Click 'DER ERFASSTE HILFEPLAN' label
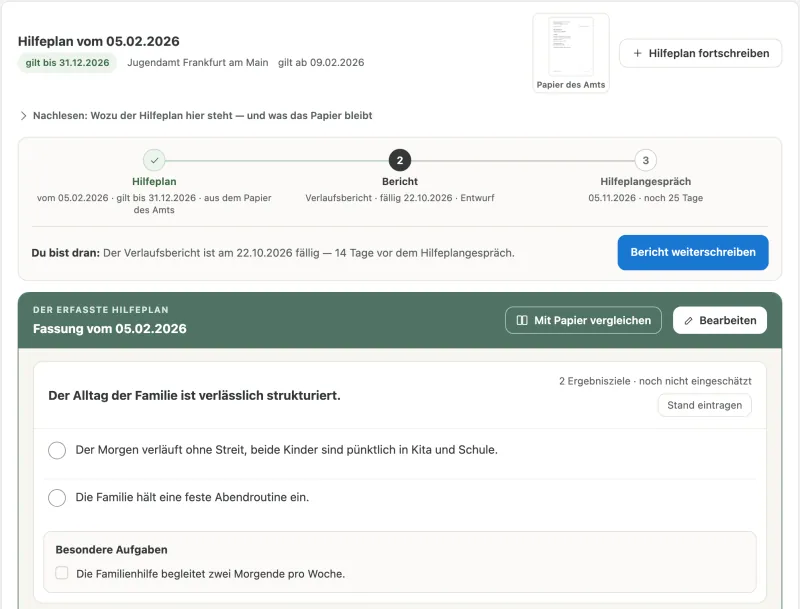Screen dimensions: 800x609 (x=101, y=310)
